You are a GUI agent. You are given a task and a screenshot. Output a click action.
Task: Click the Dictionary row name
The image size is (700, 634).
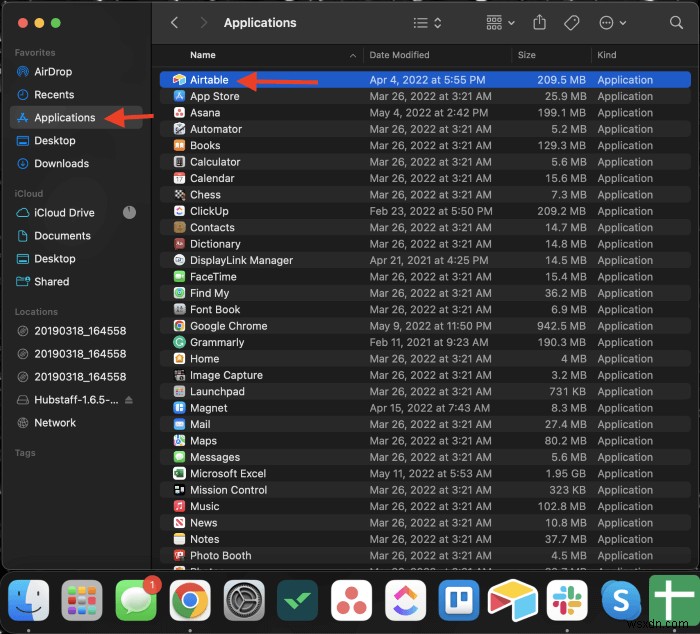point(215,244)
